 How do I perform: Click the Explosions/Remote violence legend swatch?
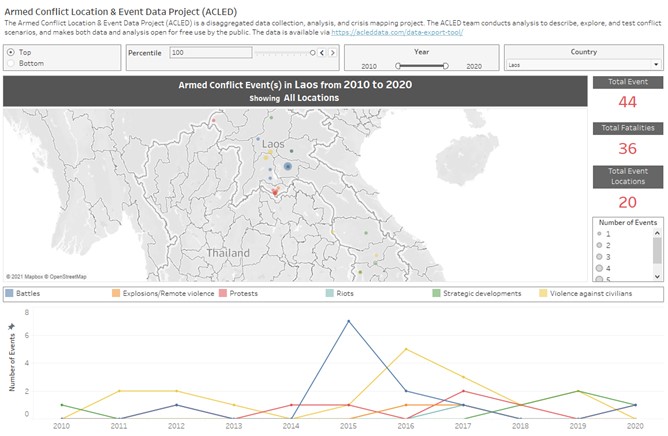coord(117,294)
